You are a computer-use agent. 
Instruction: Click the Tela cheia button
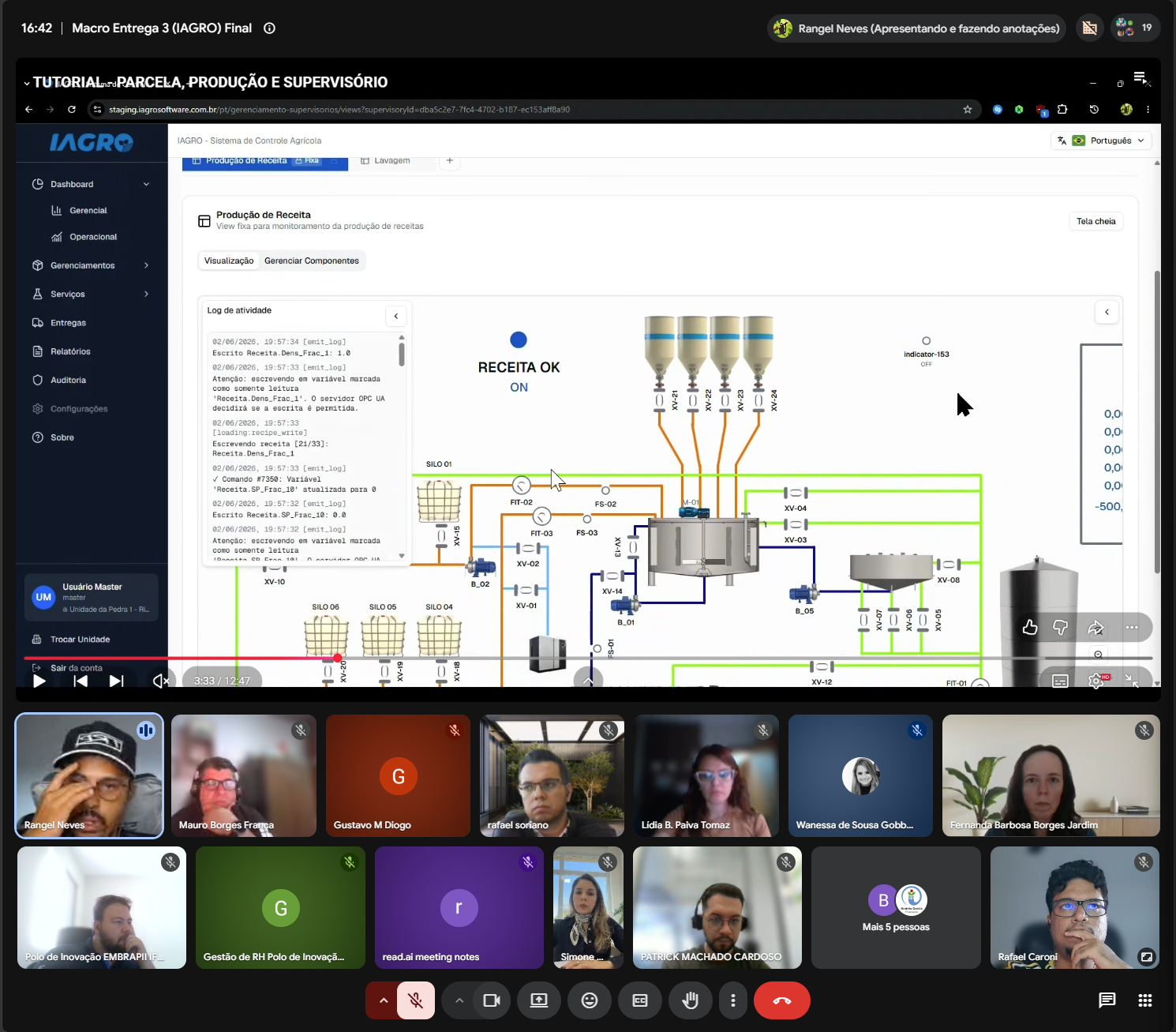[1095, 221]
